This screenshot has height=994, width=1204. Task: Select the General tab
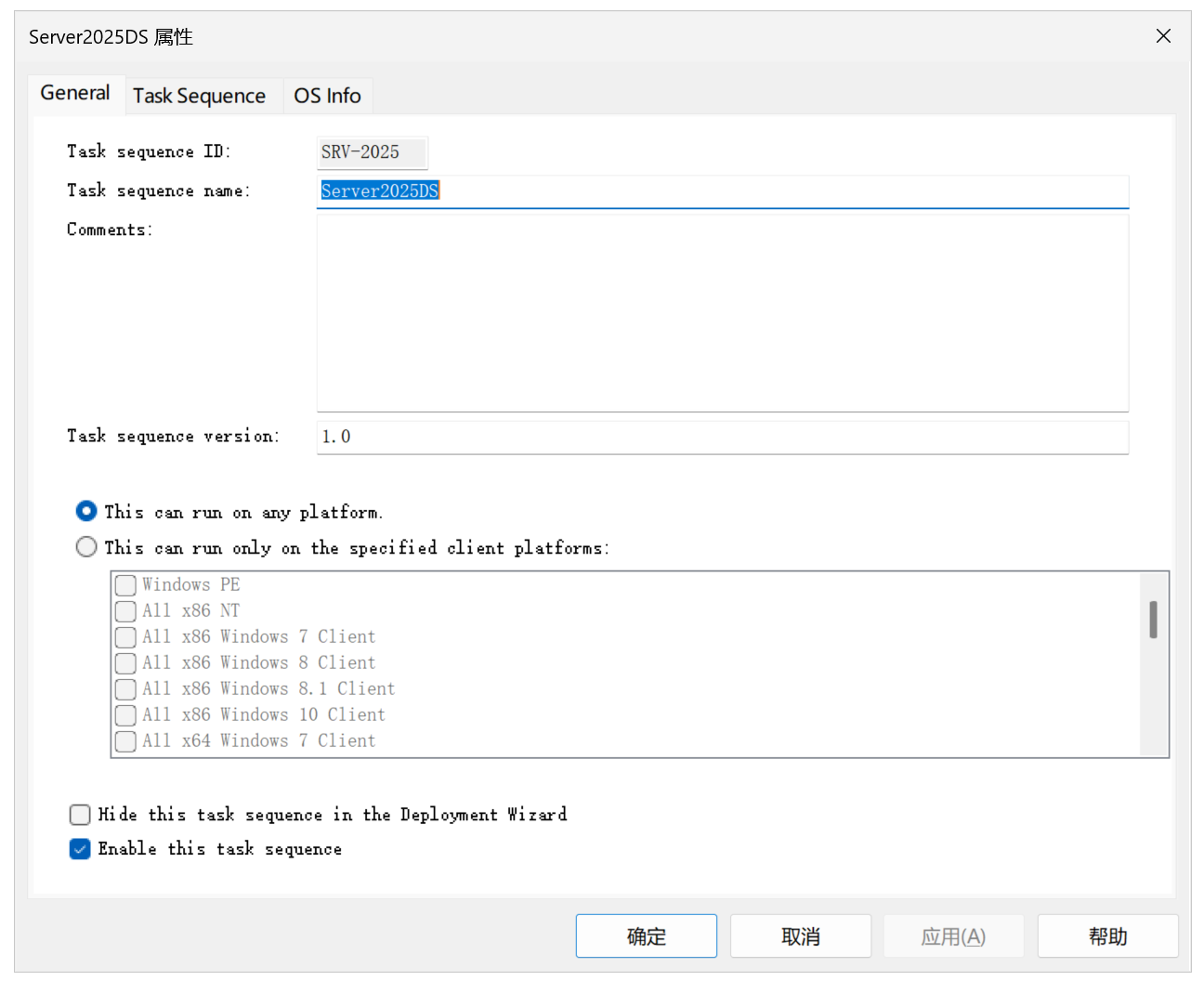75,93
